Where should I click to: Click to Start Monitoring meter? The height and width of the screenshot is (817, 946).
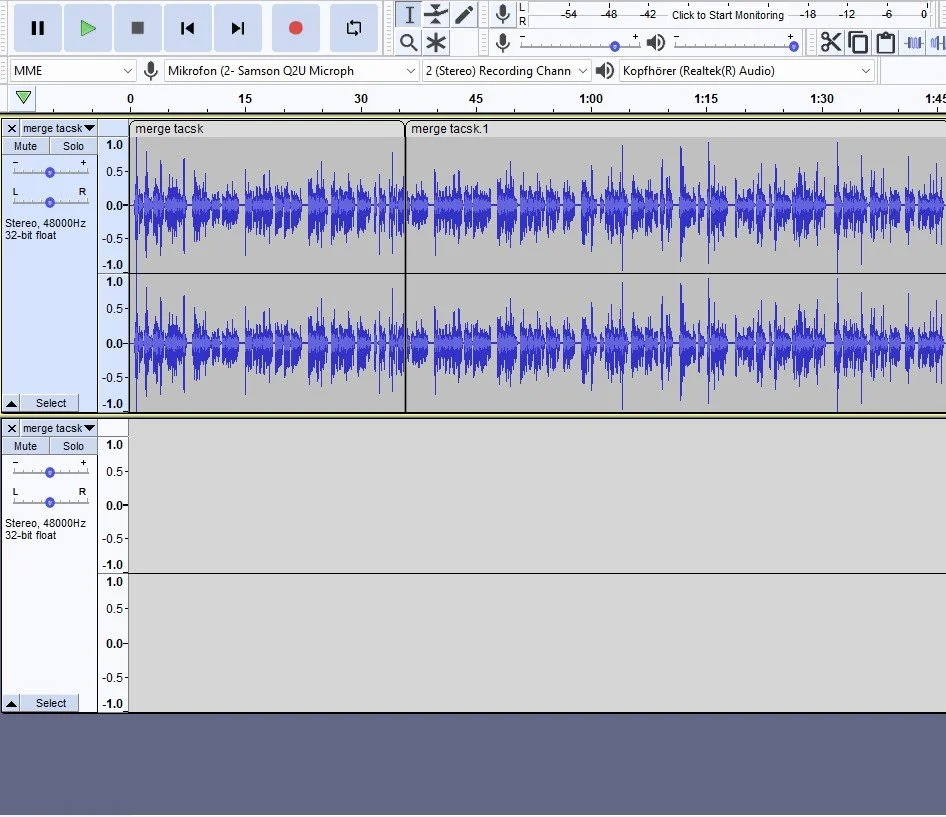click(x=728, y=14)
